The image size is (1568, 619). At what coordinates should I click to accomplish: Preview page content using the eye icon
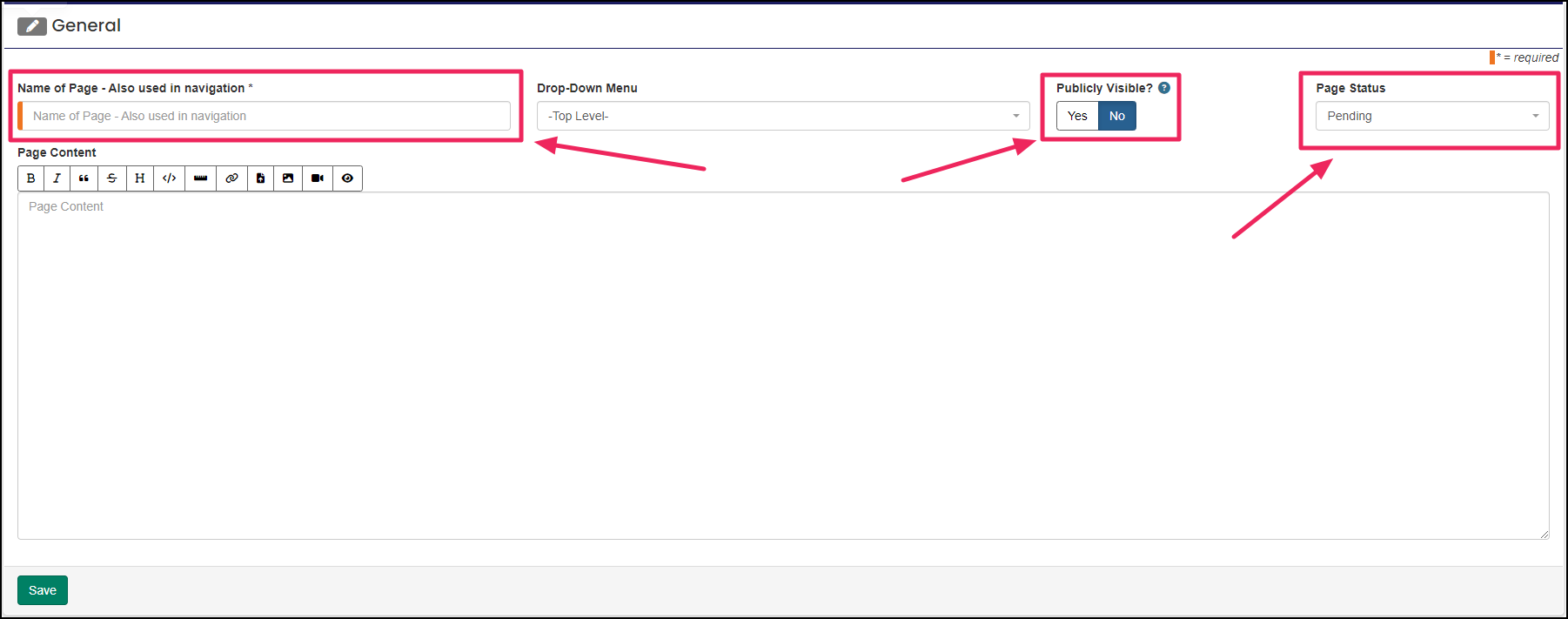click(347, 178)
